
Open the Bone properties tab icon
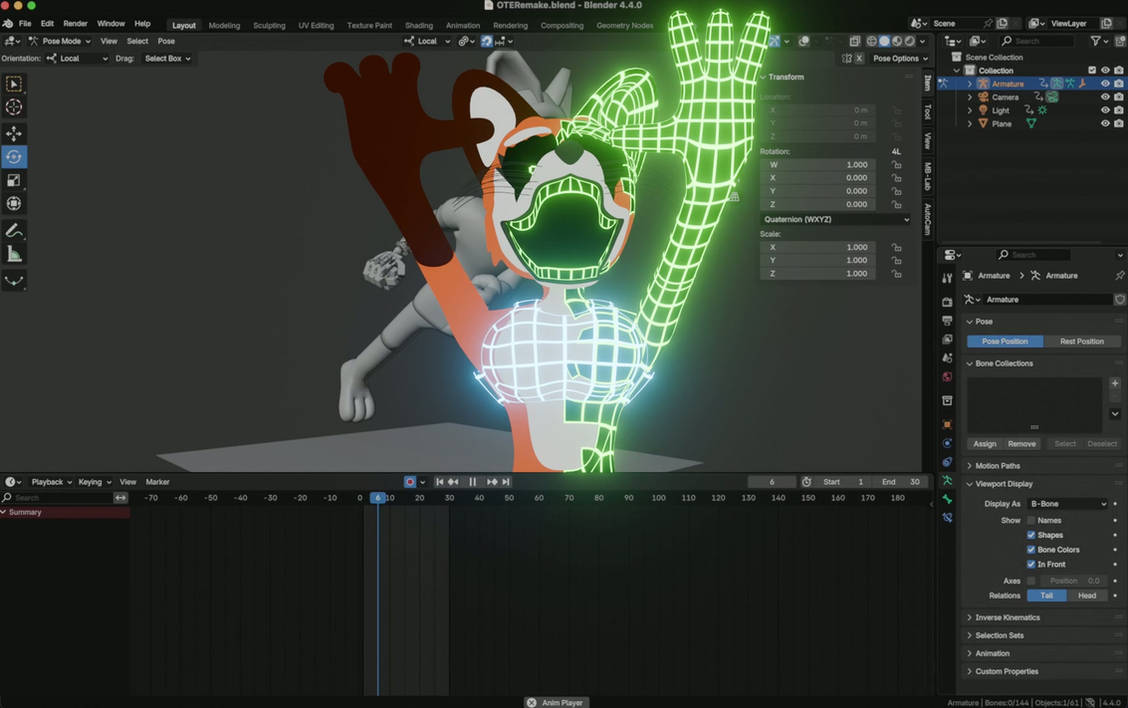click(947, 499)
